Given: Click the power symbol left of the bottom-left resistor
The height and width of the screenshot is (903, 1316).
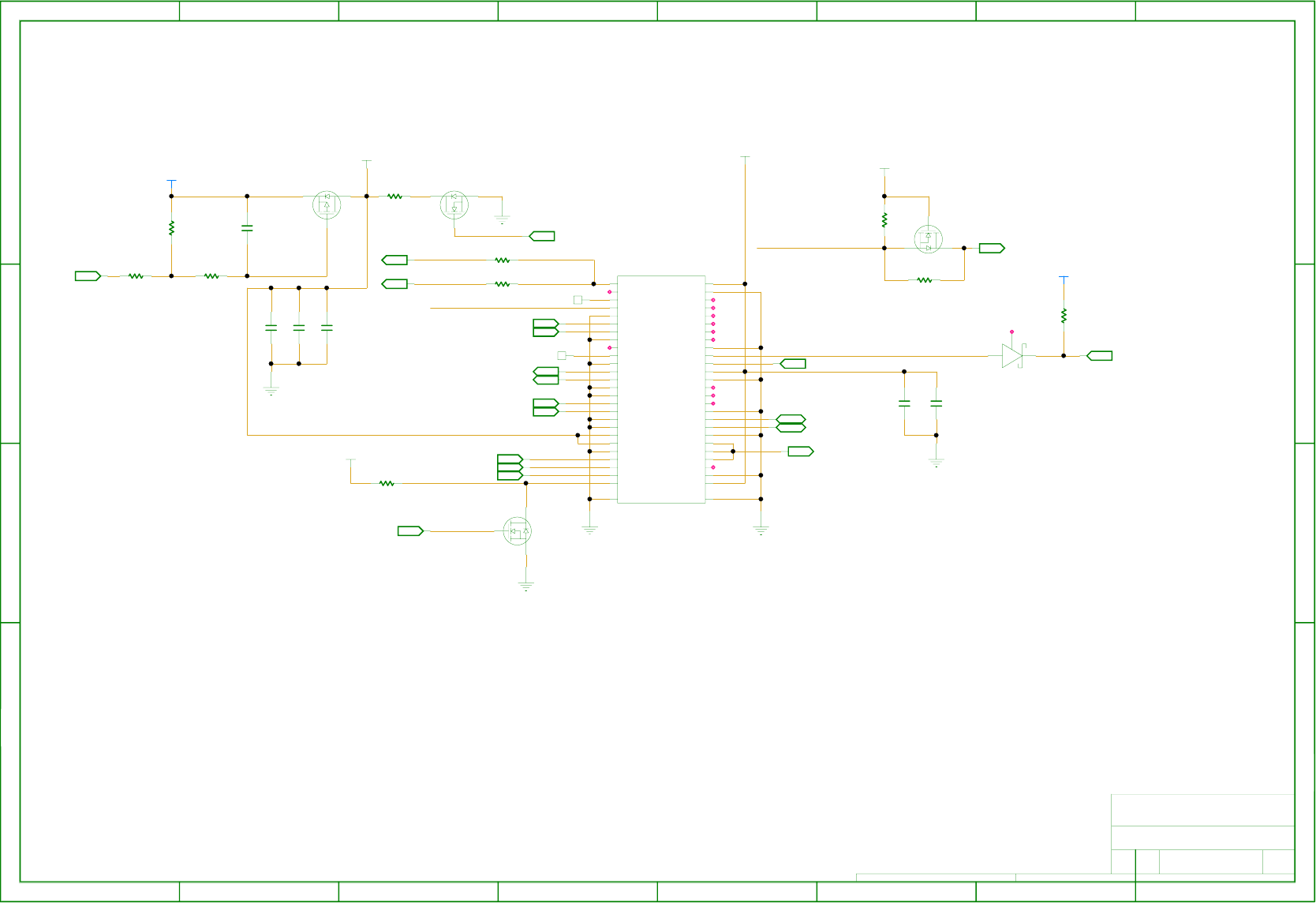Looking at the screenshot, I should 350,462.
